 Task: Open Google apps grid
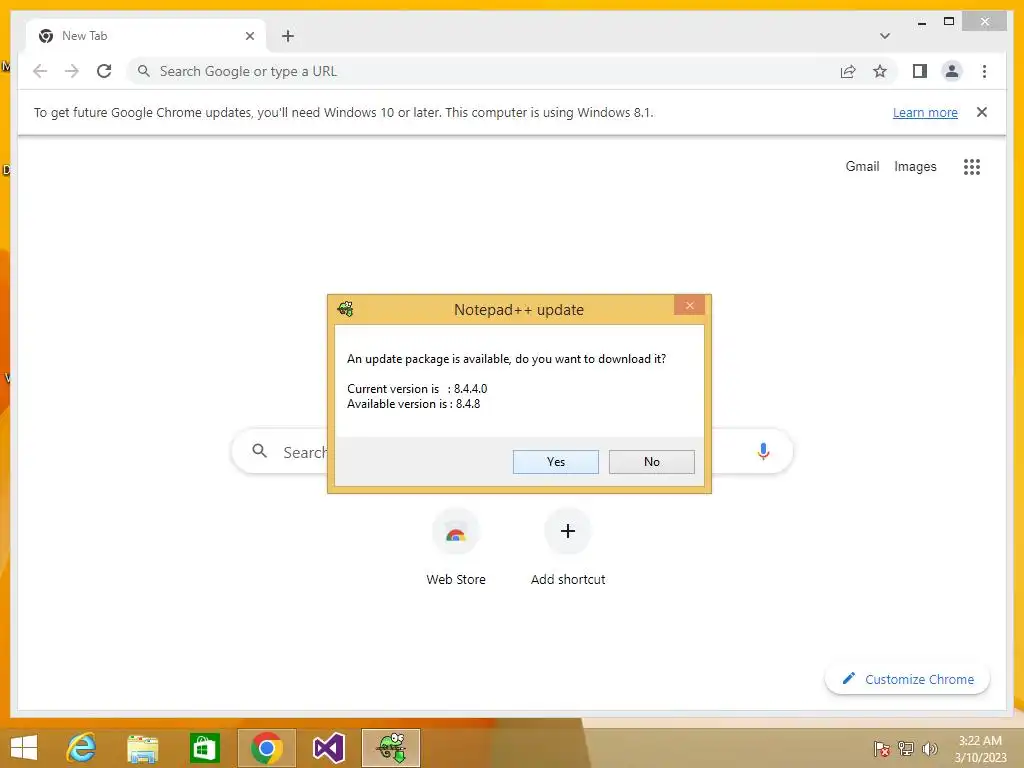[x=971, y=167]
